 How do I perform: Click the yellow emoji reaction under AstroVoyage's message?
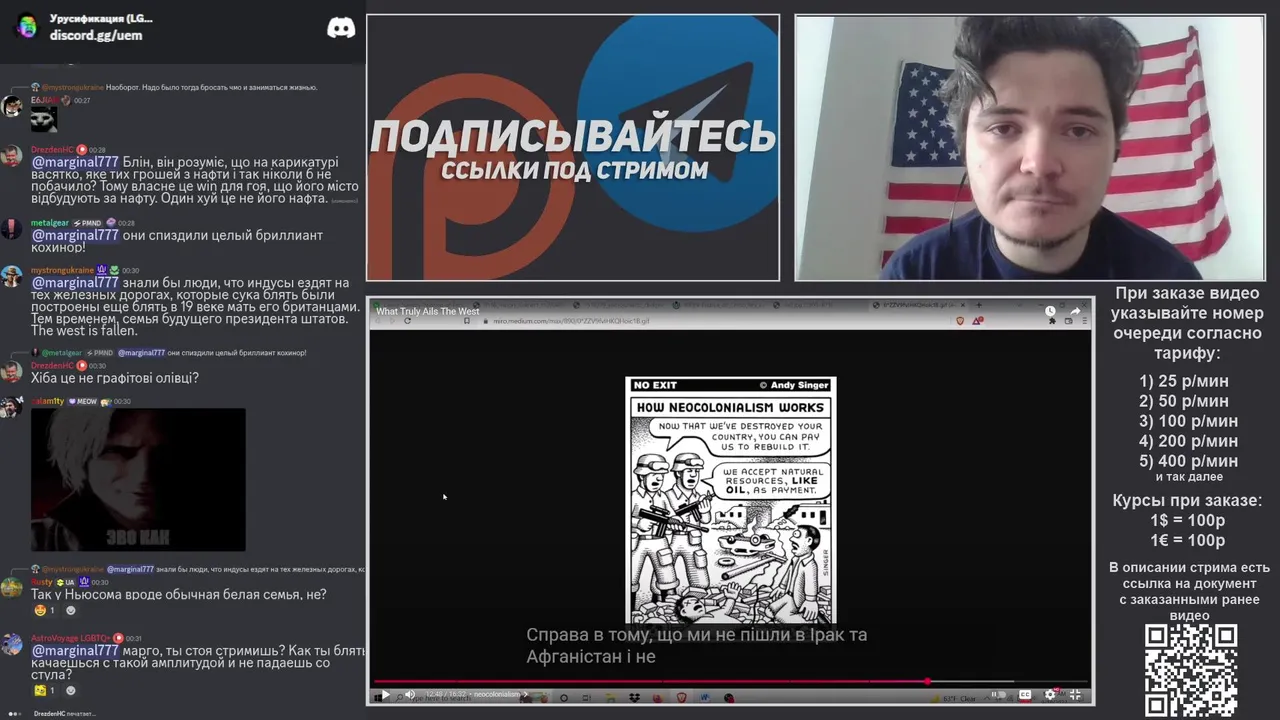click(45, 690)
